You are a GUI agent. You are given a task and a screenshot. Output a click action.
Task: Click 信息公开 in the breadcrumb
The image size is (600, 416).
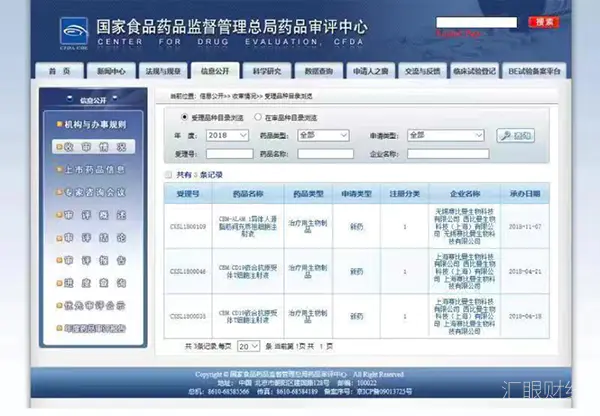click(x=211, y=96)
